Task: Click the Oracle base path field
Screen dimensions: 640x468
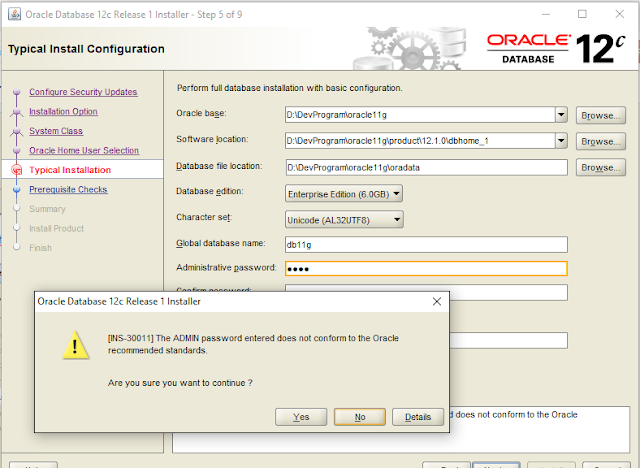Action: [420, 115]
